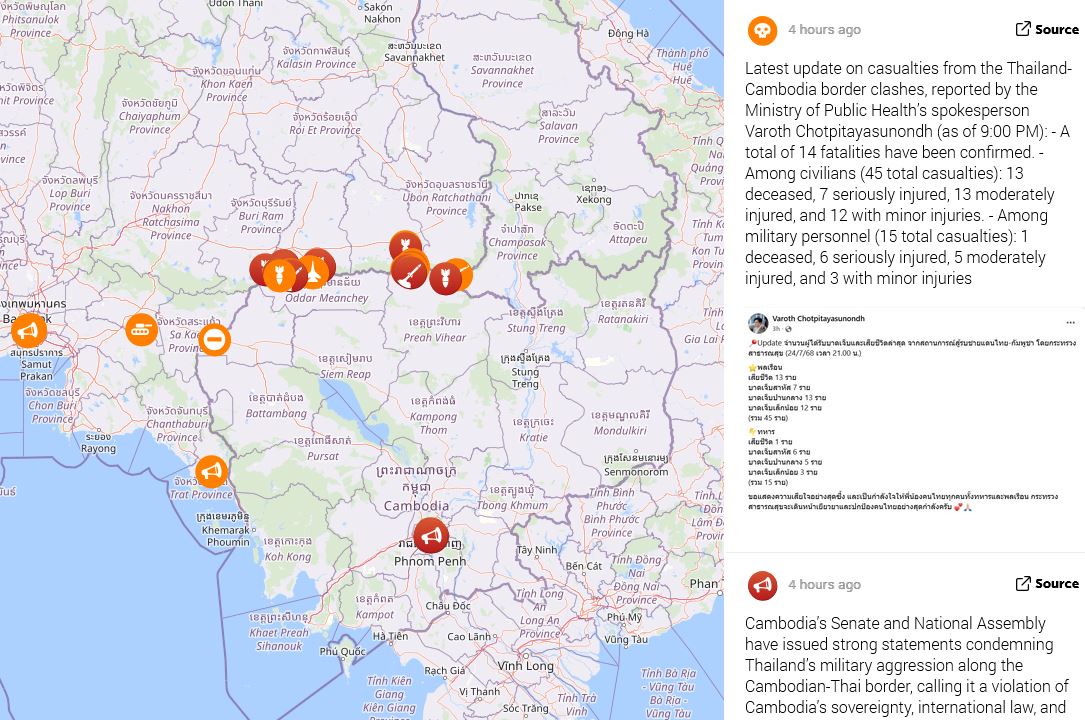1085x720 pixels.
Task: Click Varoth Chotpitayasunondh's profile avatar
Action: pyautogui.click(x=758, y=323)
